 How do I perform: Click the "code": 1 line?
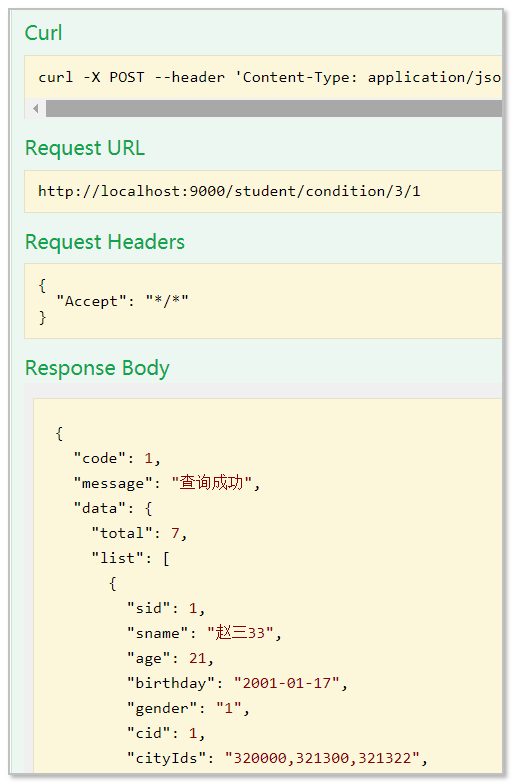(x=117, y=458)
